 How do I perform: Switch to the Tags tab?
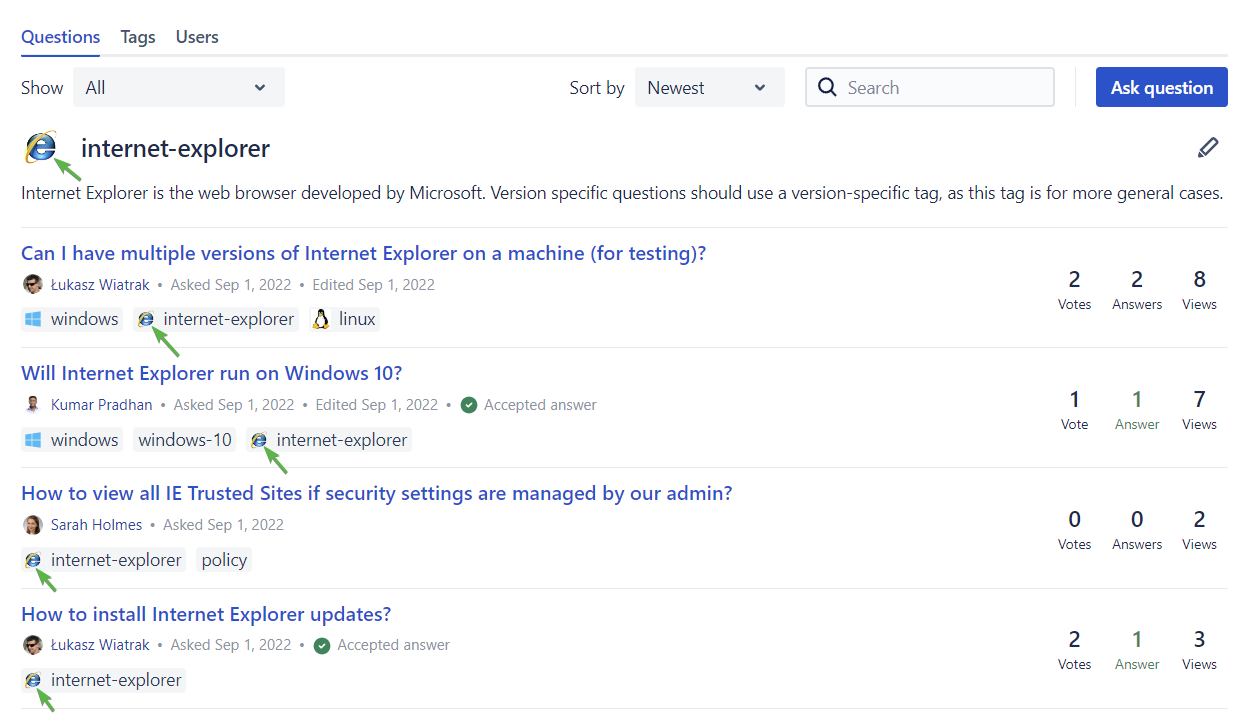[138, 37]
